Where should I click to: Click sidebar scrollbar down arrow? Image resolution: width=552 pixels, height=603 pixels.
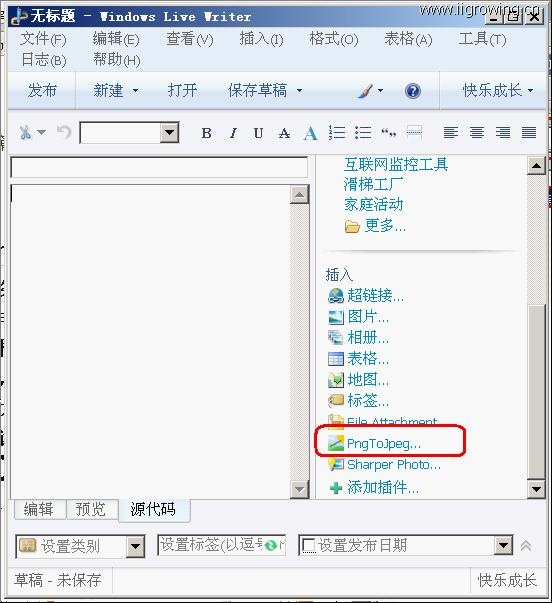(536, 490)
